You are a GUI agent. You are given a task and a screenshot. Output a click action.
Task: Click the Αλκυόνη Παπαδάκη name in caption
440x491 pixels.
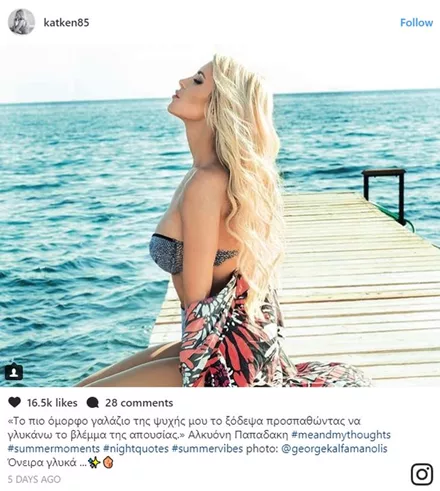[x=238, y=435]
